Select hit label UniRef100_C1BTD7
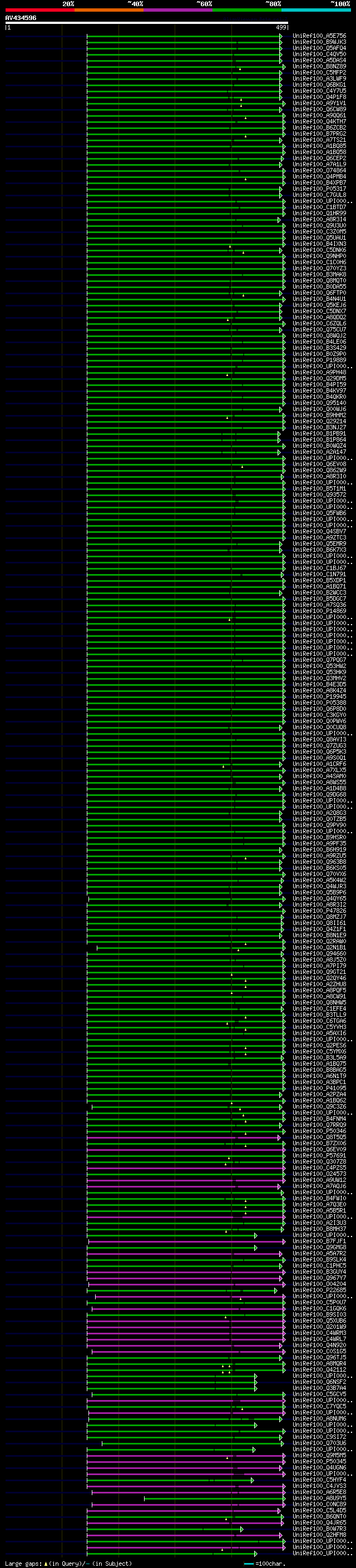 coord(319,207)
